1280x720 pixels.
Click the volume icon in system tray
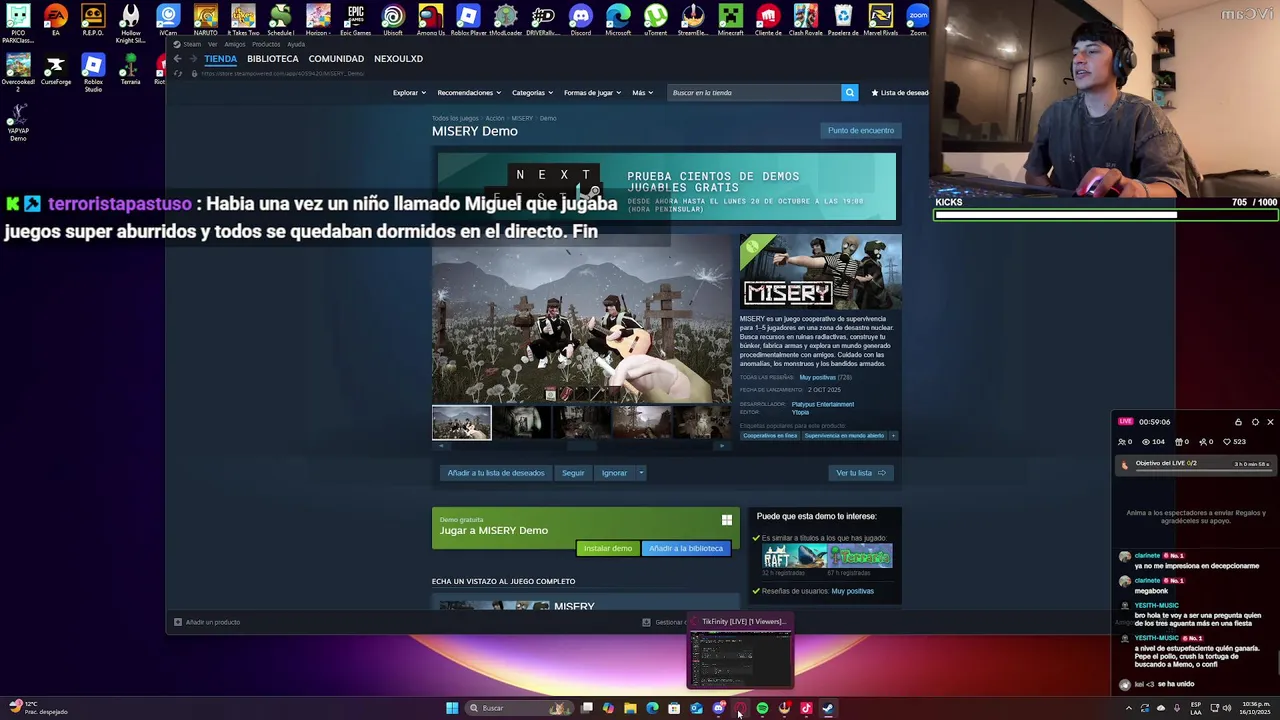point(1227,708)
